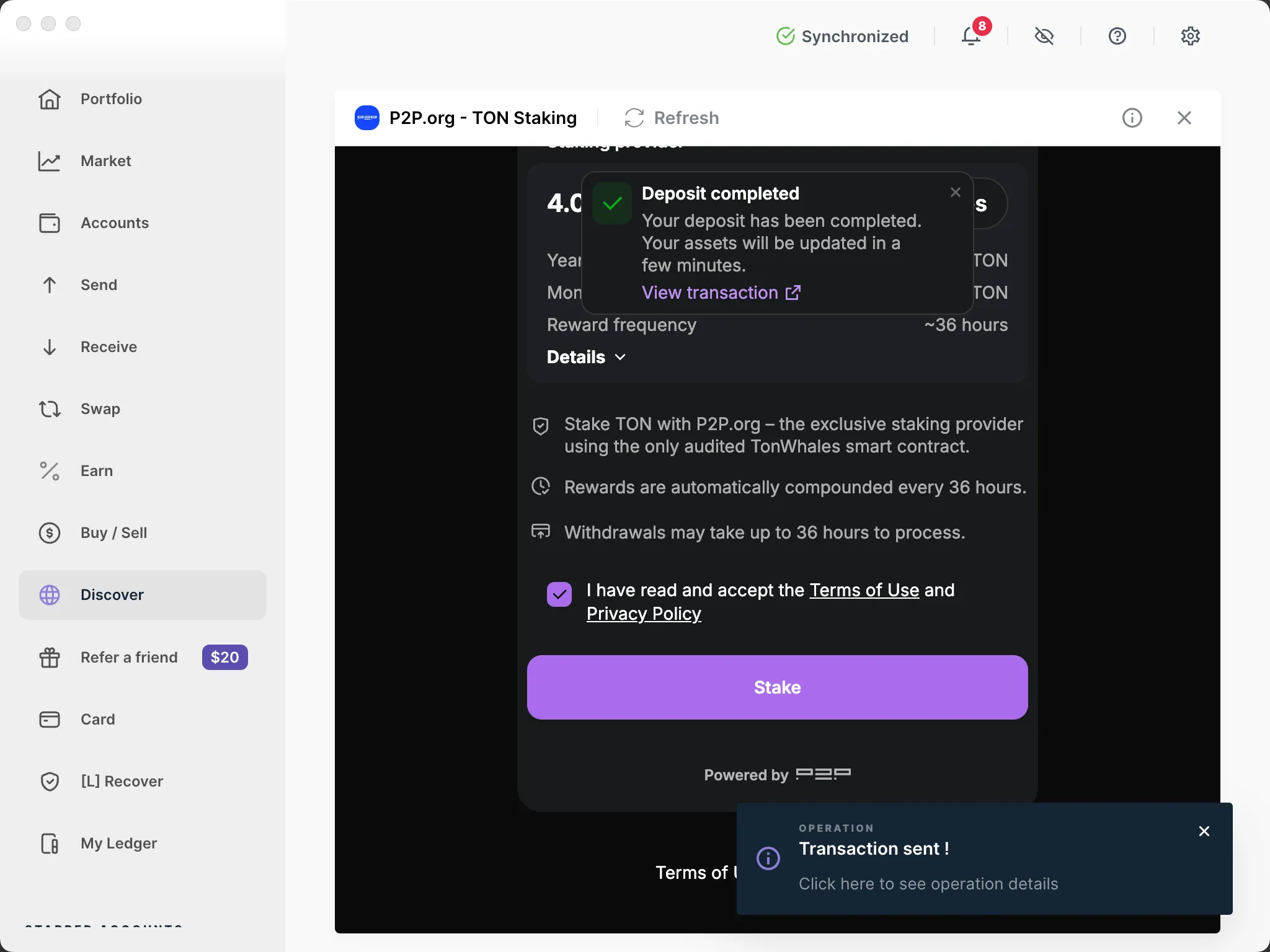The height and width of the screenshot is (952, 1270).
Task: Click the P2P.org app info icon
Action: pos(1132,118)
